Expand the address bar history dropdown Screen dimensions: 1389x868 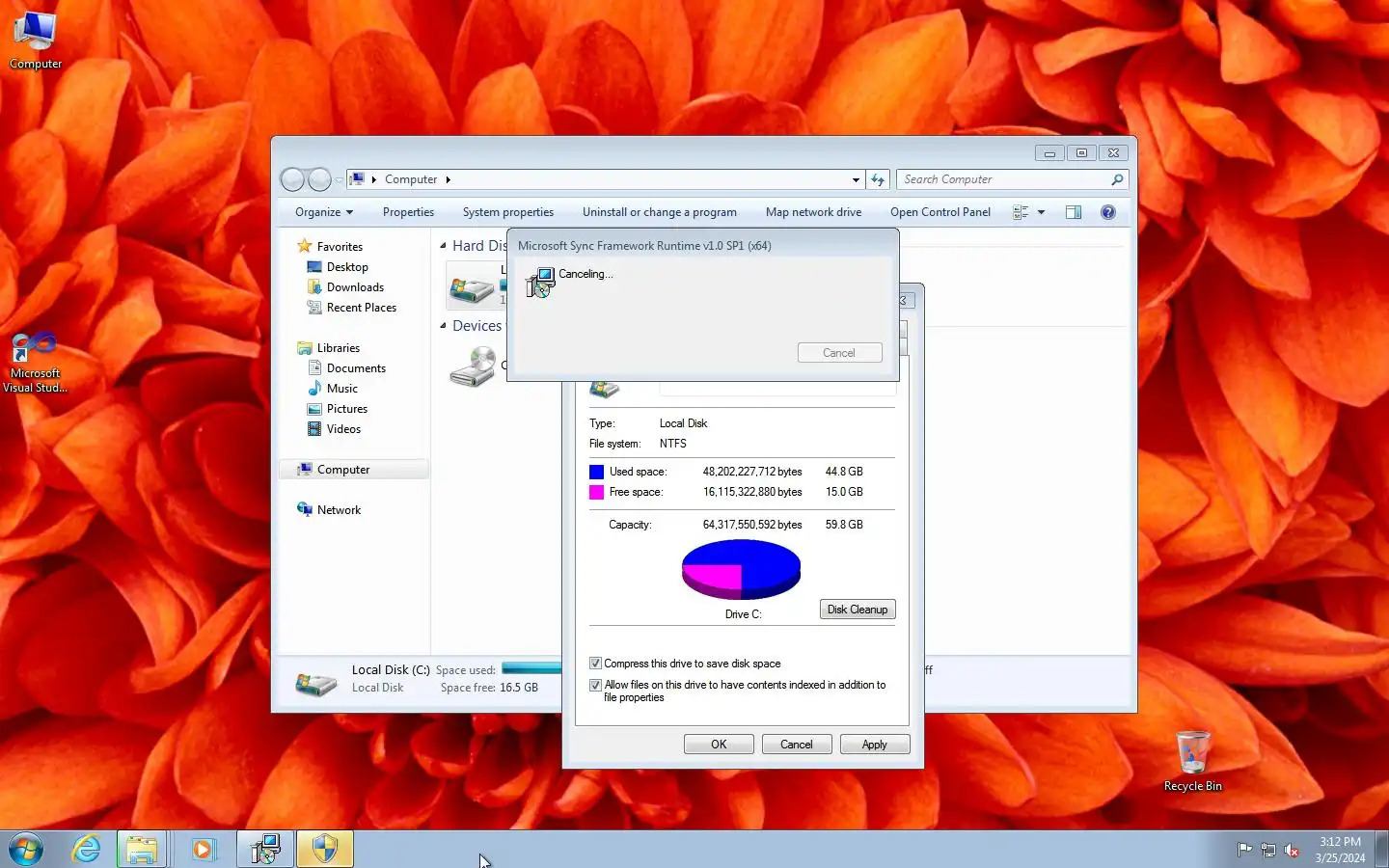click(x=856, y=179)
